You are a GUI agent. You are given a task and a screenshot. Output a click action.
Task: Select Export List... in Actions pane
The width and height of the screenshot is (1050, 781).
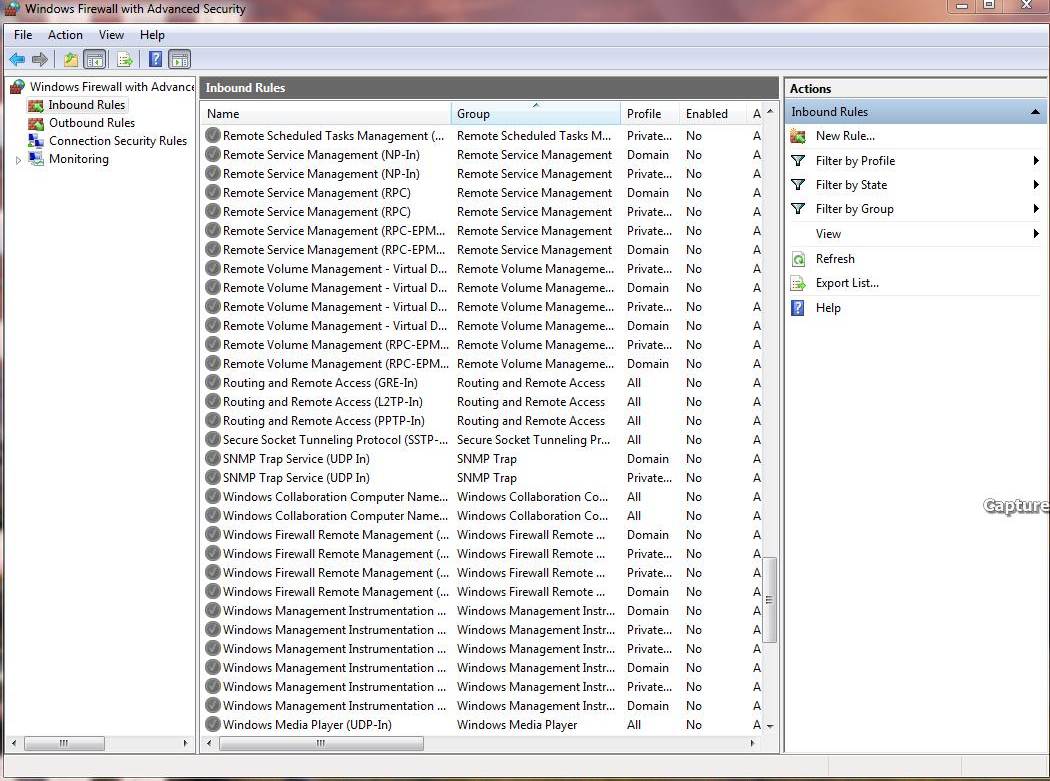tap(847, 283)
